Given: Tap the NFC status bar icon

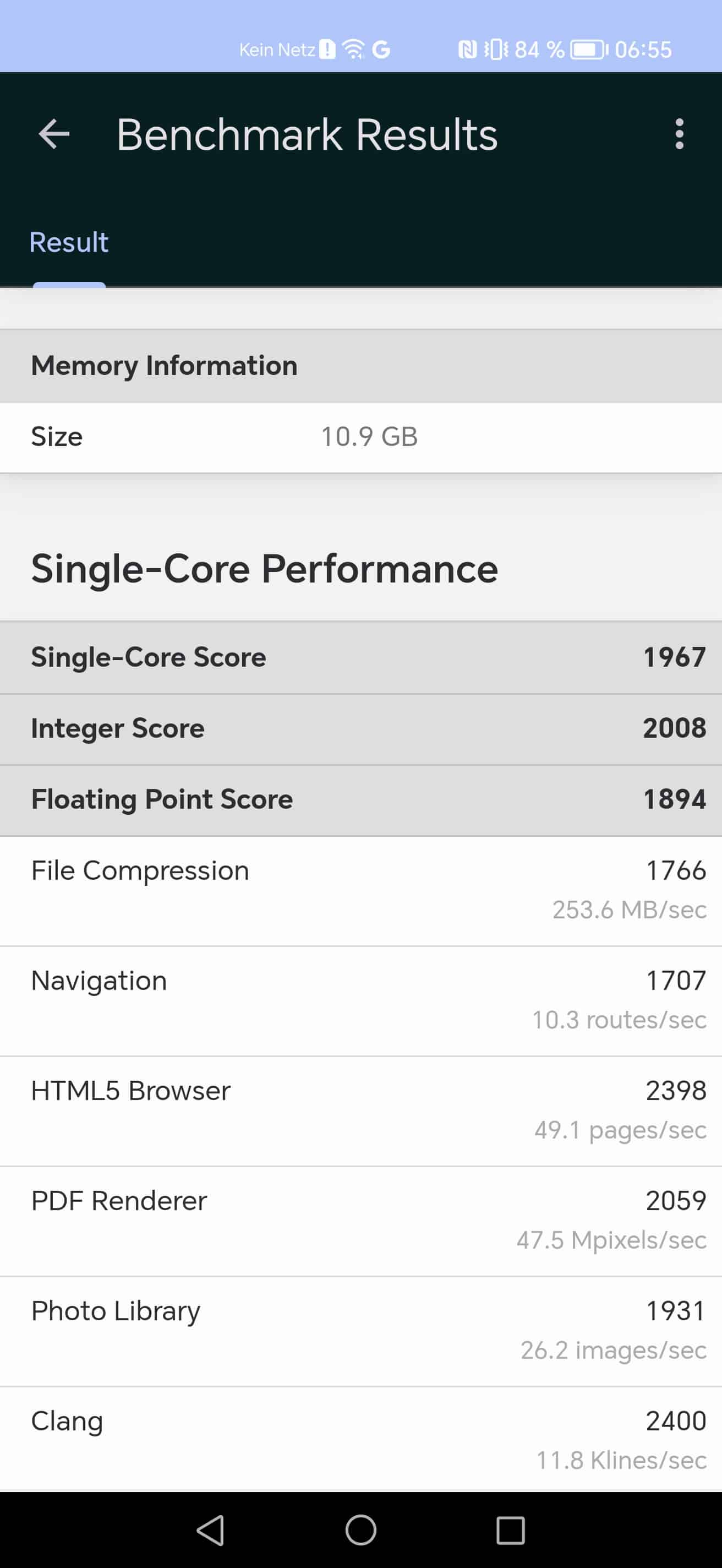Looking at the screenshot, I should click(467, 50).
